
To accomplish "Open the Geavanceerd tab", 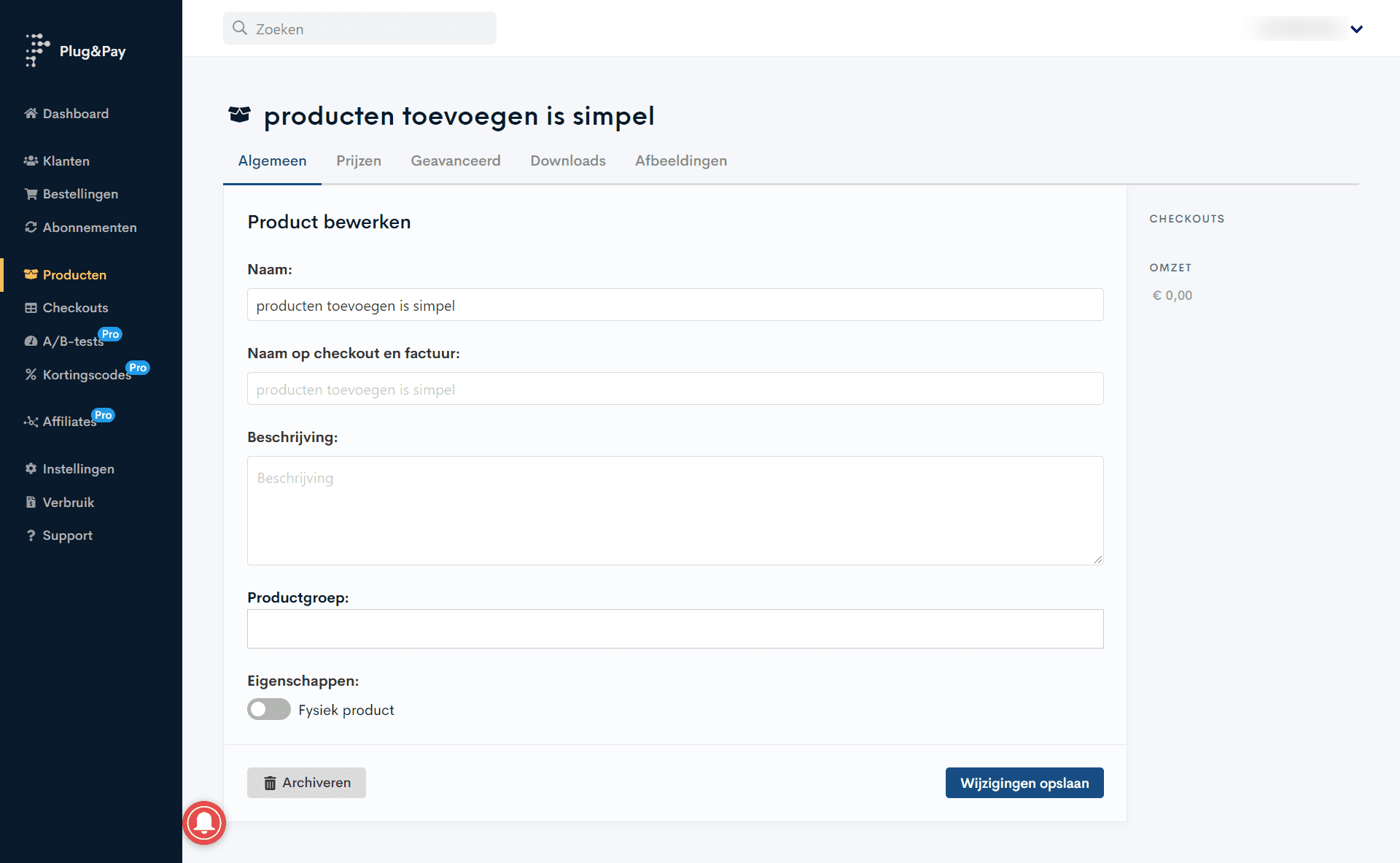I will point(455,160).
